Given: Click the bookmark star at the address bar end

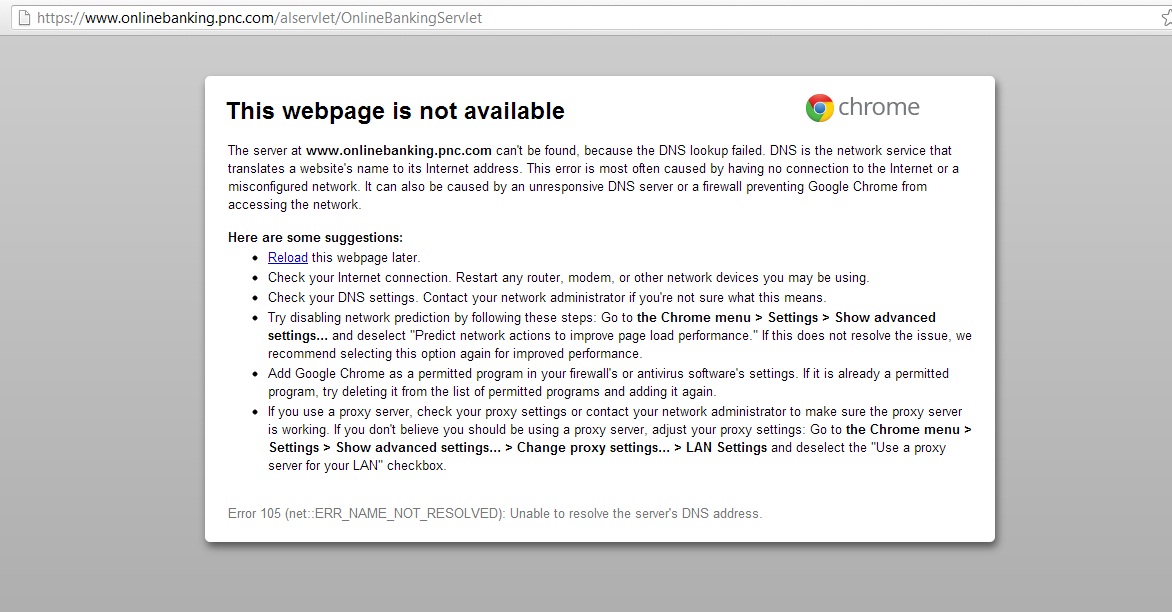Looking at the screenshot, I should click(1166, 18).
